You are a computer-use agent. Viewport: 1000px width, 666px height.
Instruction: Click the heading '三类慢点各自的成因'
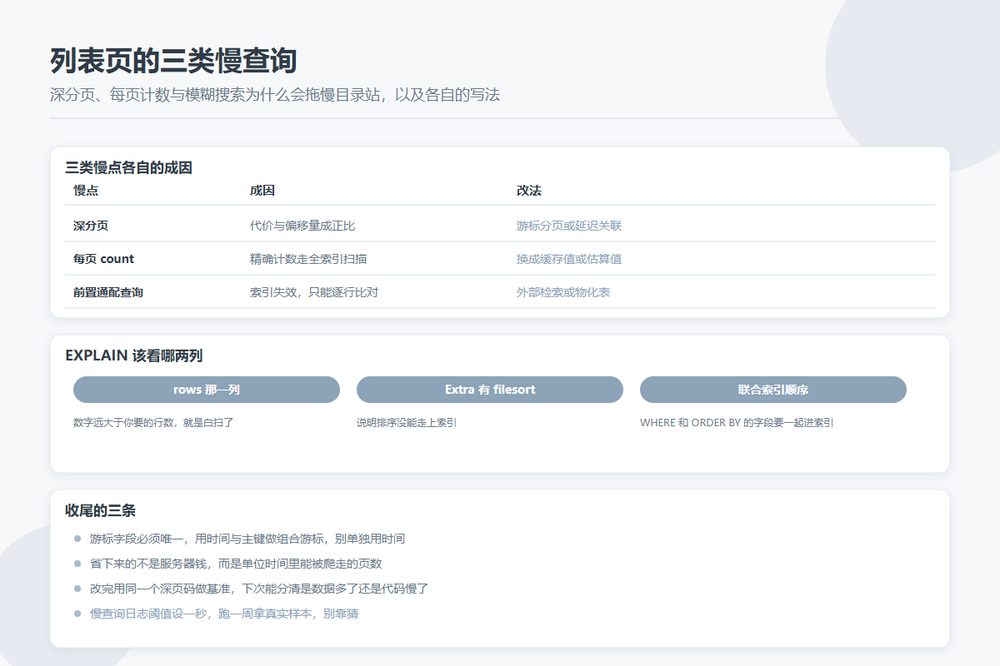129,168
